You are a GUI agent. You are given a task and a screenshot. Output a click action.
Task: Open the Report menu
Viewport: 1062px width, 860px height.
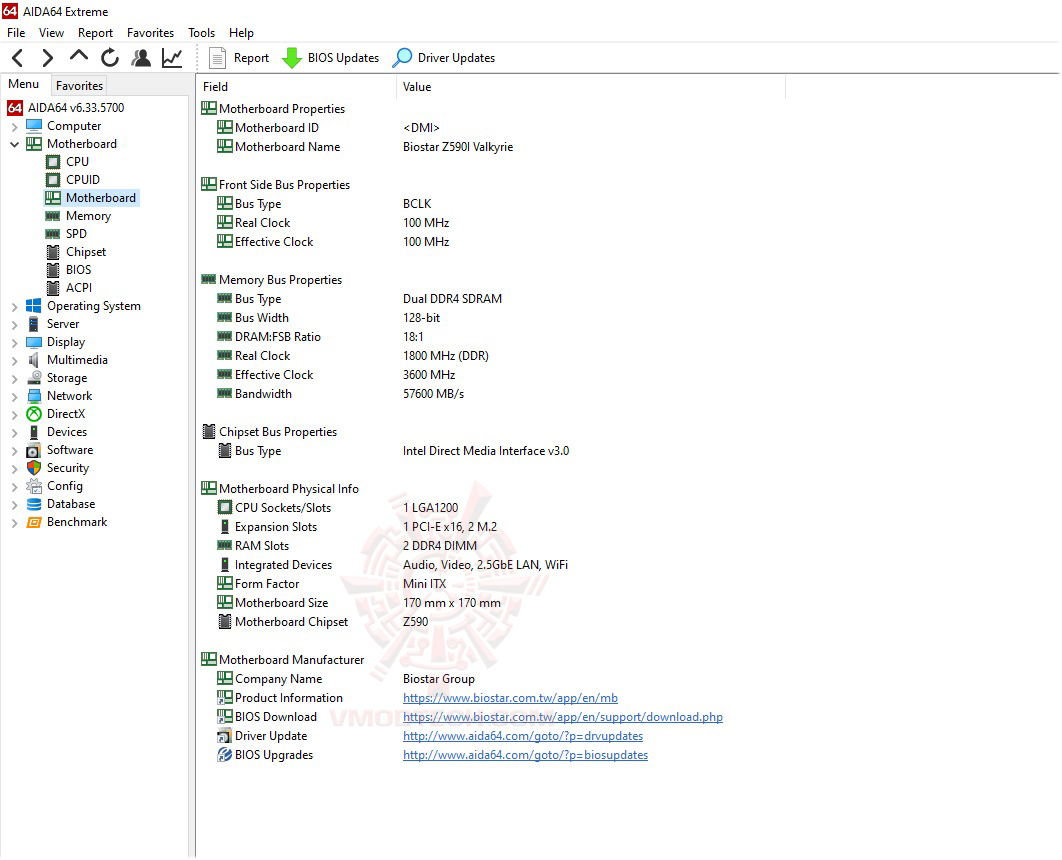point(95,33)
